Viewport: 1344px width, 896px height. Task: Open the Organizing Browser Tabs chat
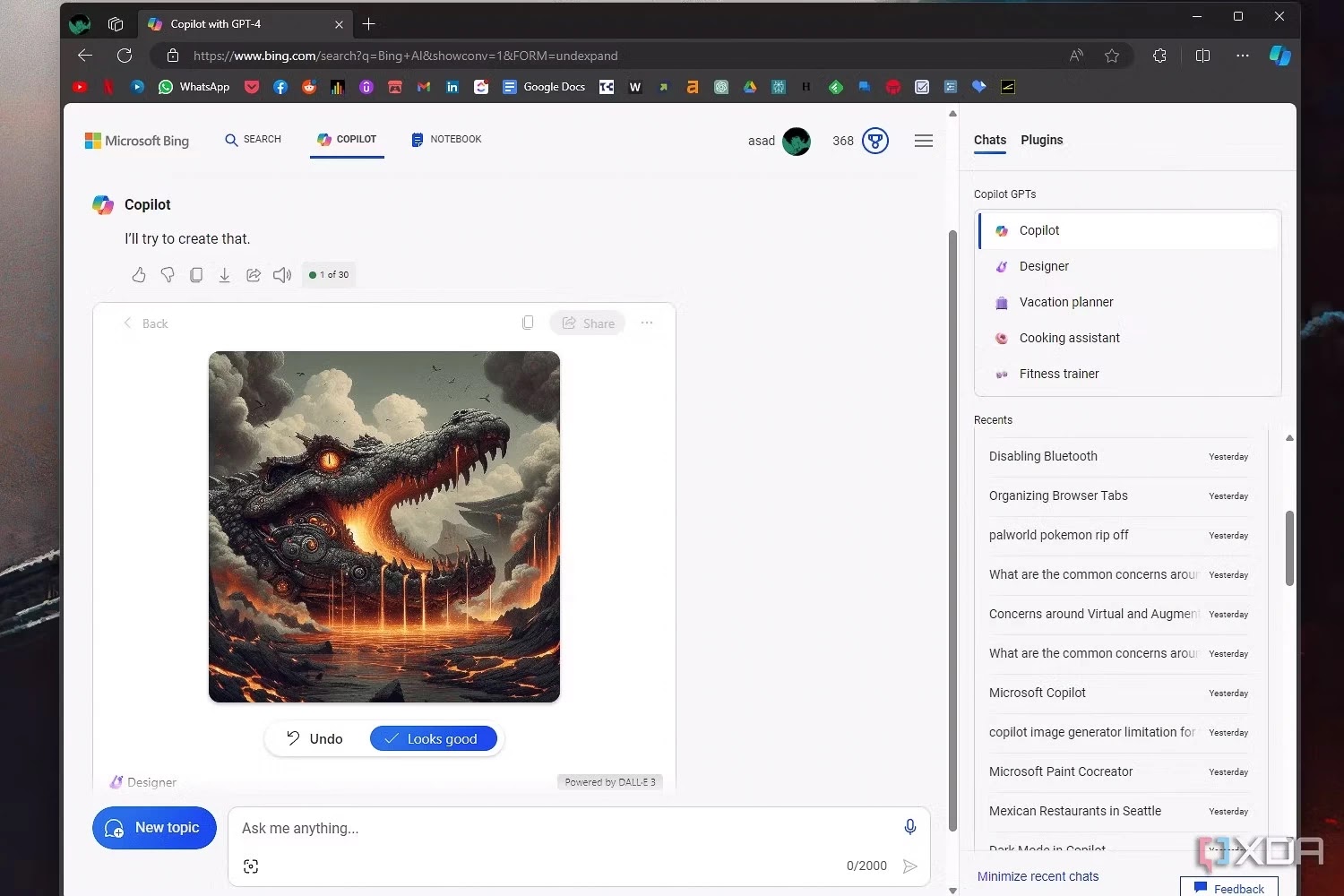[x=1118, y=495]
